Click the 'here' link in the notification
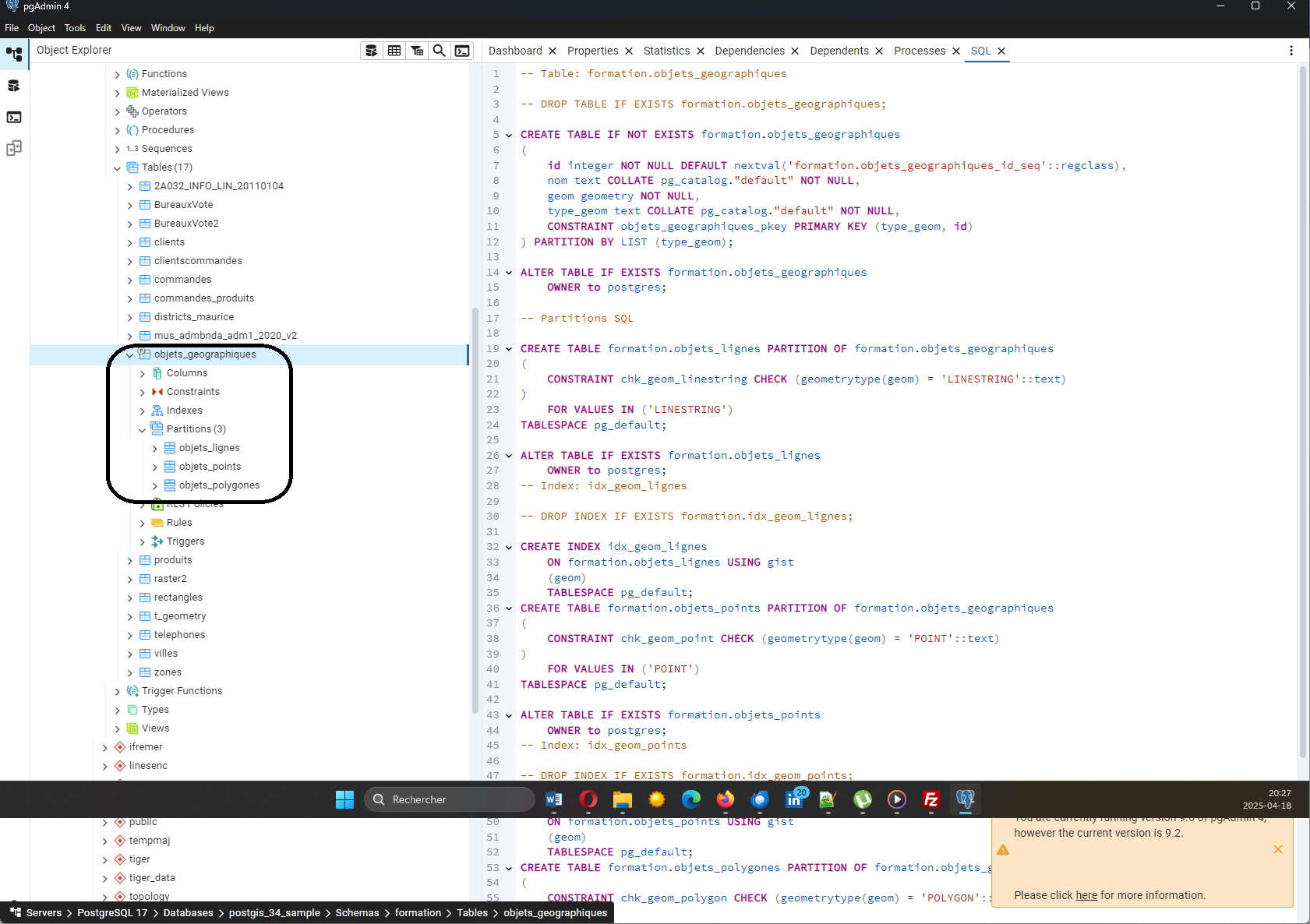The image size is (1310, 924). [x=1086, y=895]
